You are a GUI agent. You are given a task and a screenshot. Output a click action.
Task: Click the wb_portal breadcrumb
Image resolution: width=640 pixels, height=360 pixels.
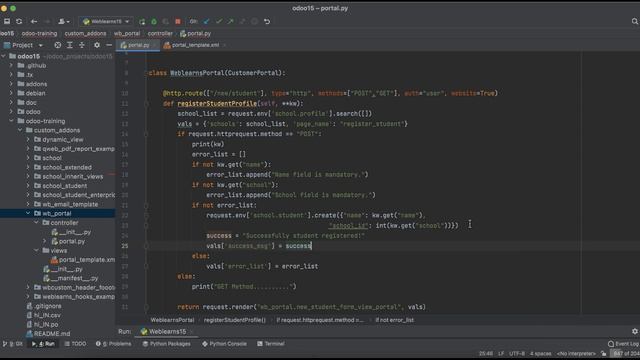click(127, 33)
